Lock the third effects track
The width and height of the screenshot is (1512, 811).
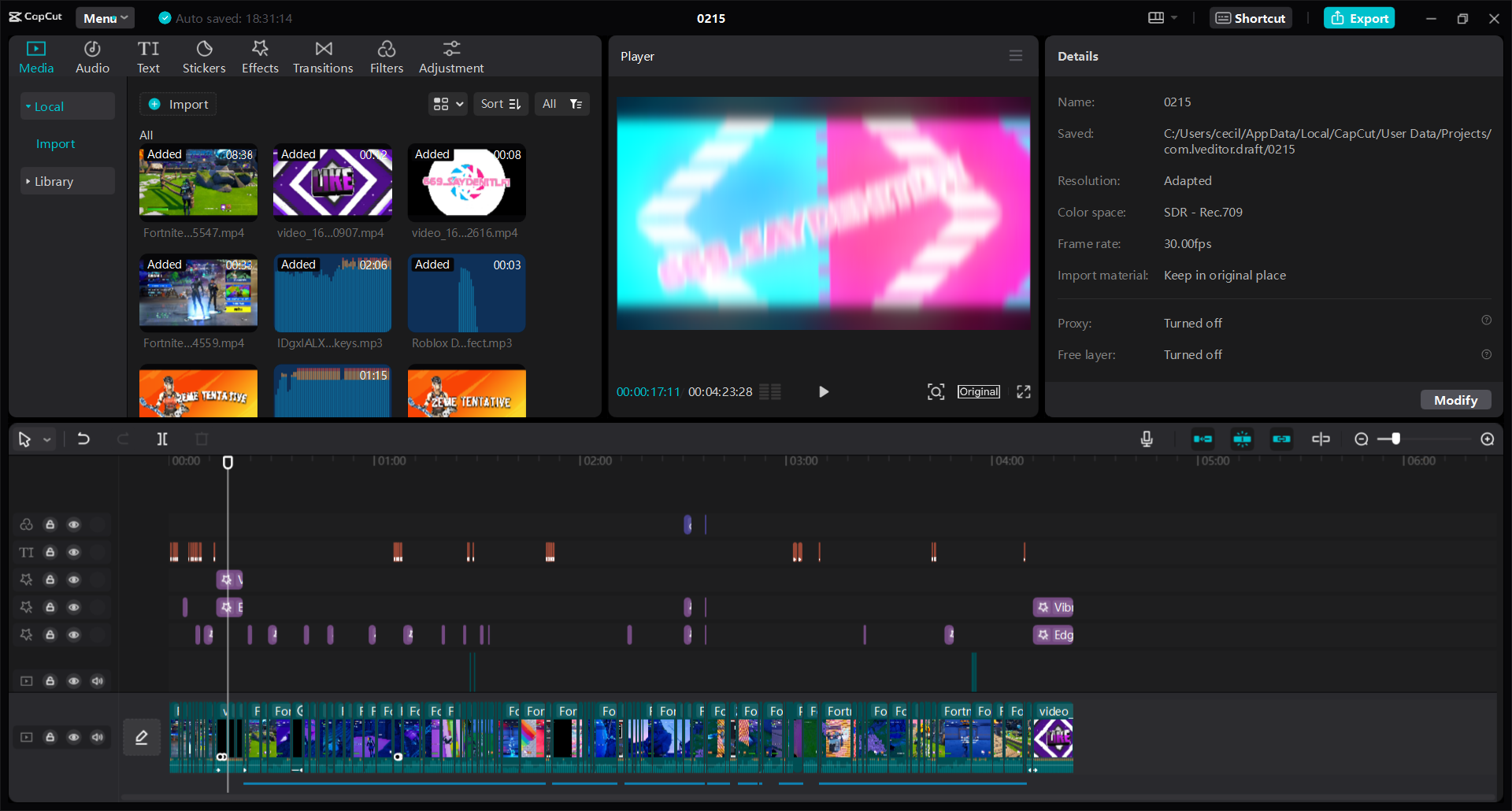click(x=50, y=635)
